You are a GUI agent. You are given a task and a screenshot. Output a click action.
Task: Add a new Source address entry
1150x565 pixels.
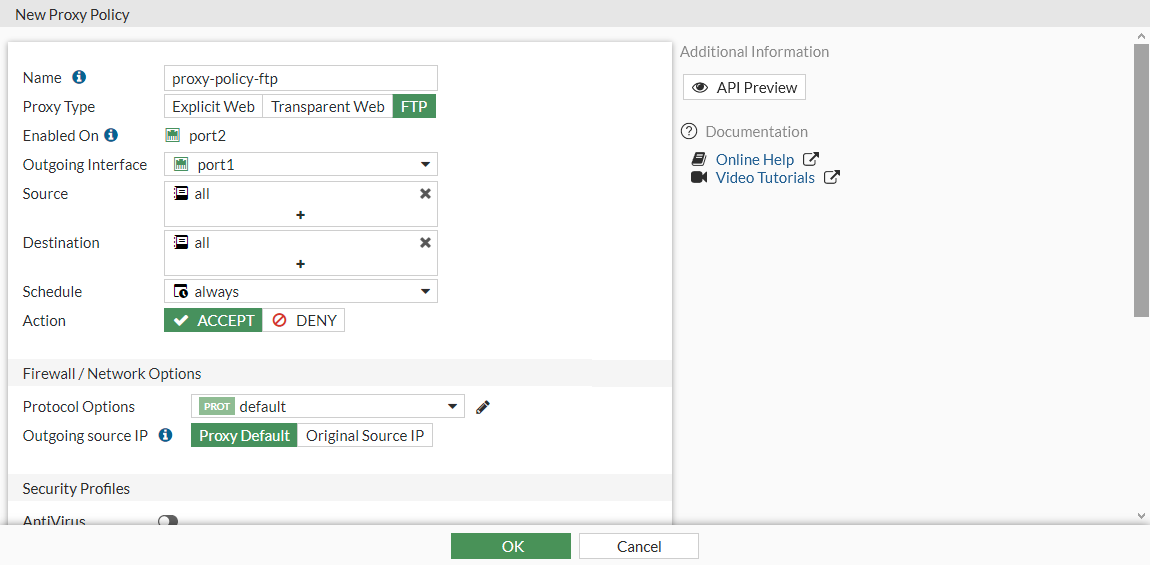pos(300,215)
